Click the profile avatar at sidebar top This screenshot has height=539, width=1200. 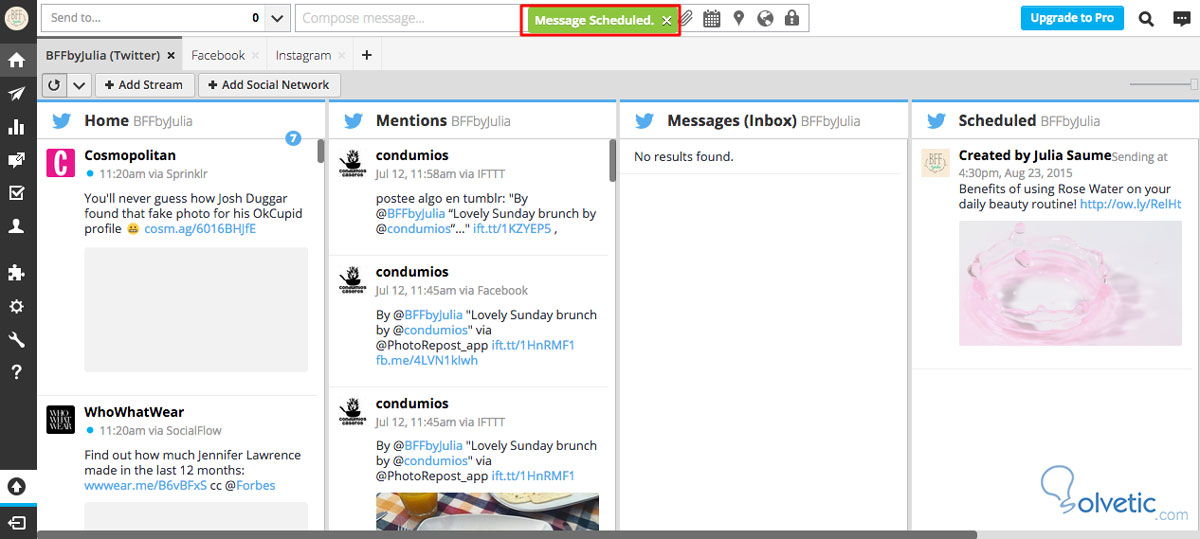pos(17,19)
